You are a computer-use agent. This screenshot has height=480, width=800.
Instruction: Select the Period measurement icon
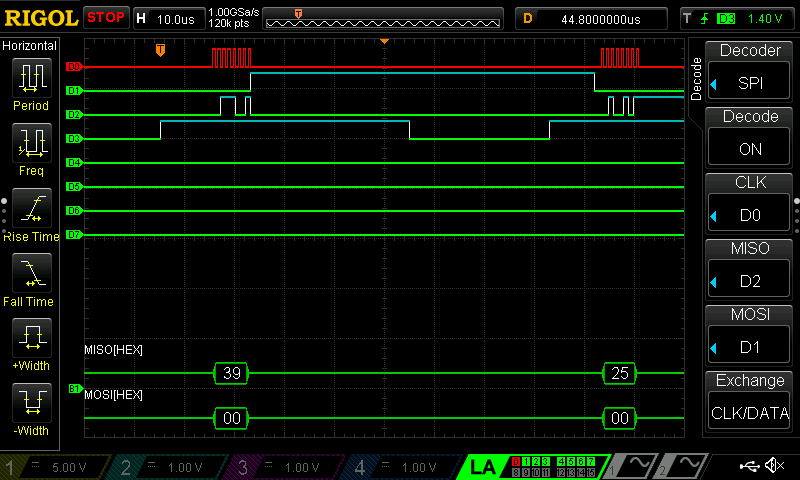[31, 78]
